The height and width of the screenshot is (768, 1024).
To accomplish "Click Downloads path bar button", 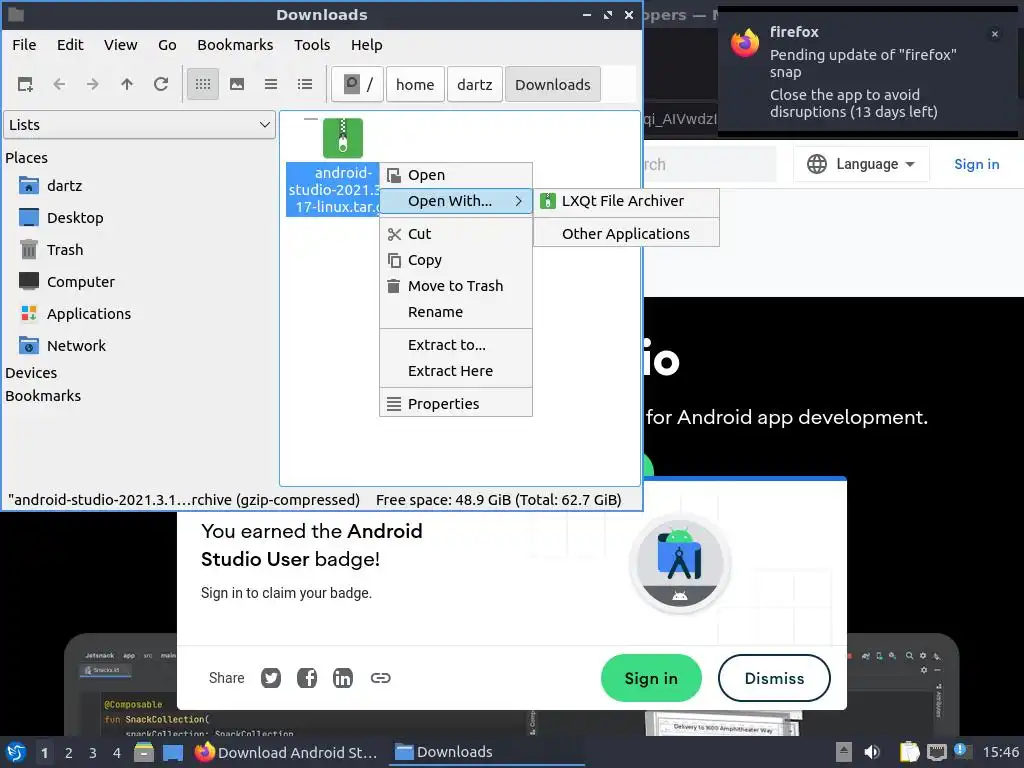I will 552,84.
